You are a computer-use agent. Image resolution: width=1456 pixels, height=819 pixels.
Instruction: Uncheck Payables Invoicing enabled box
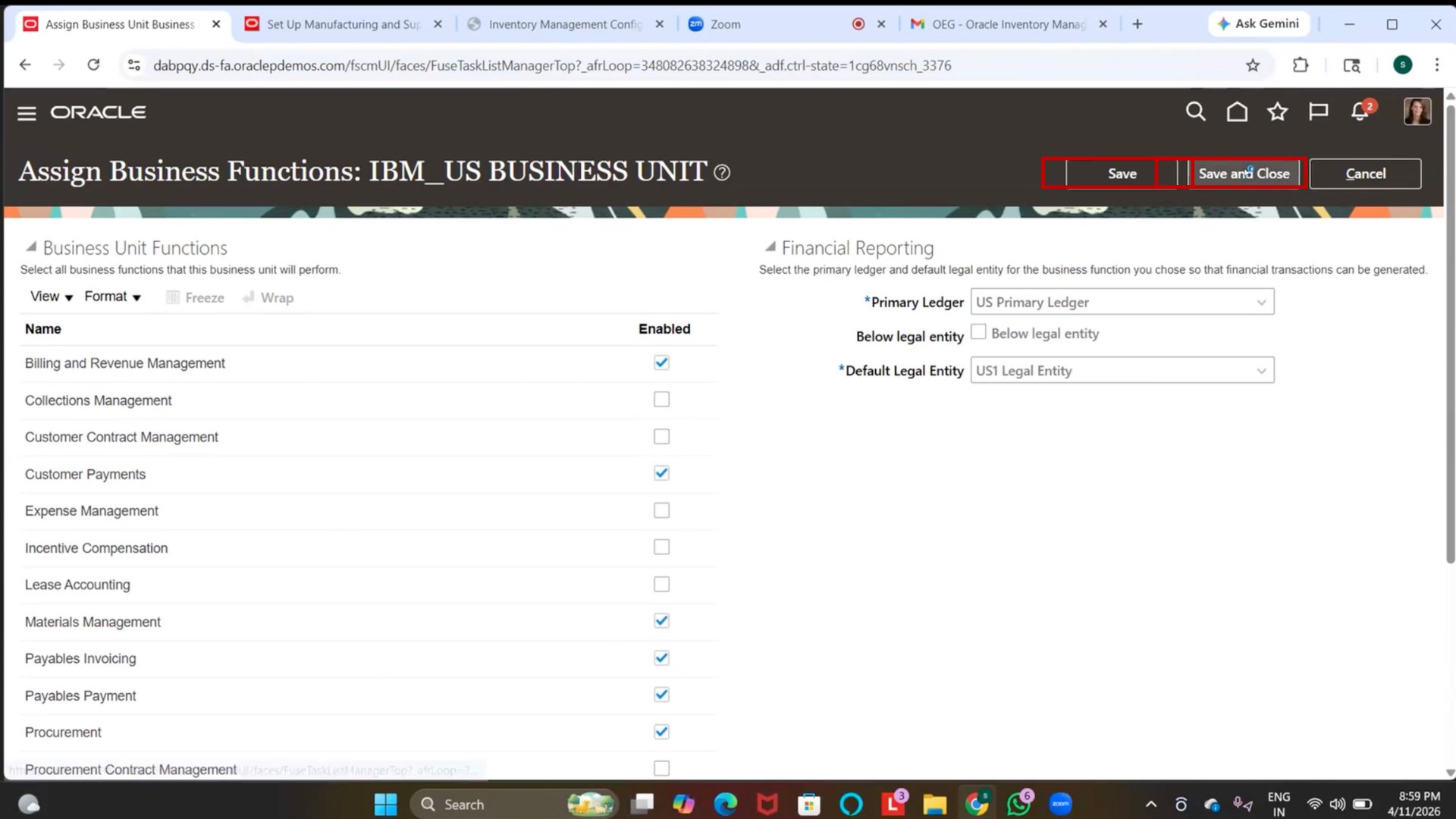(x=661, y=658)
